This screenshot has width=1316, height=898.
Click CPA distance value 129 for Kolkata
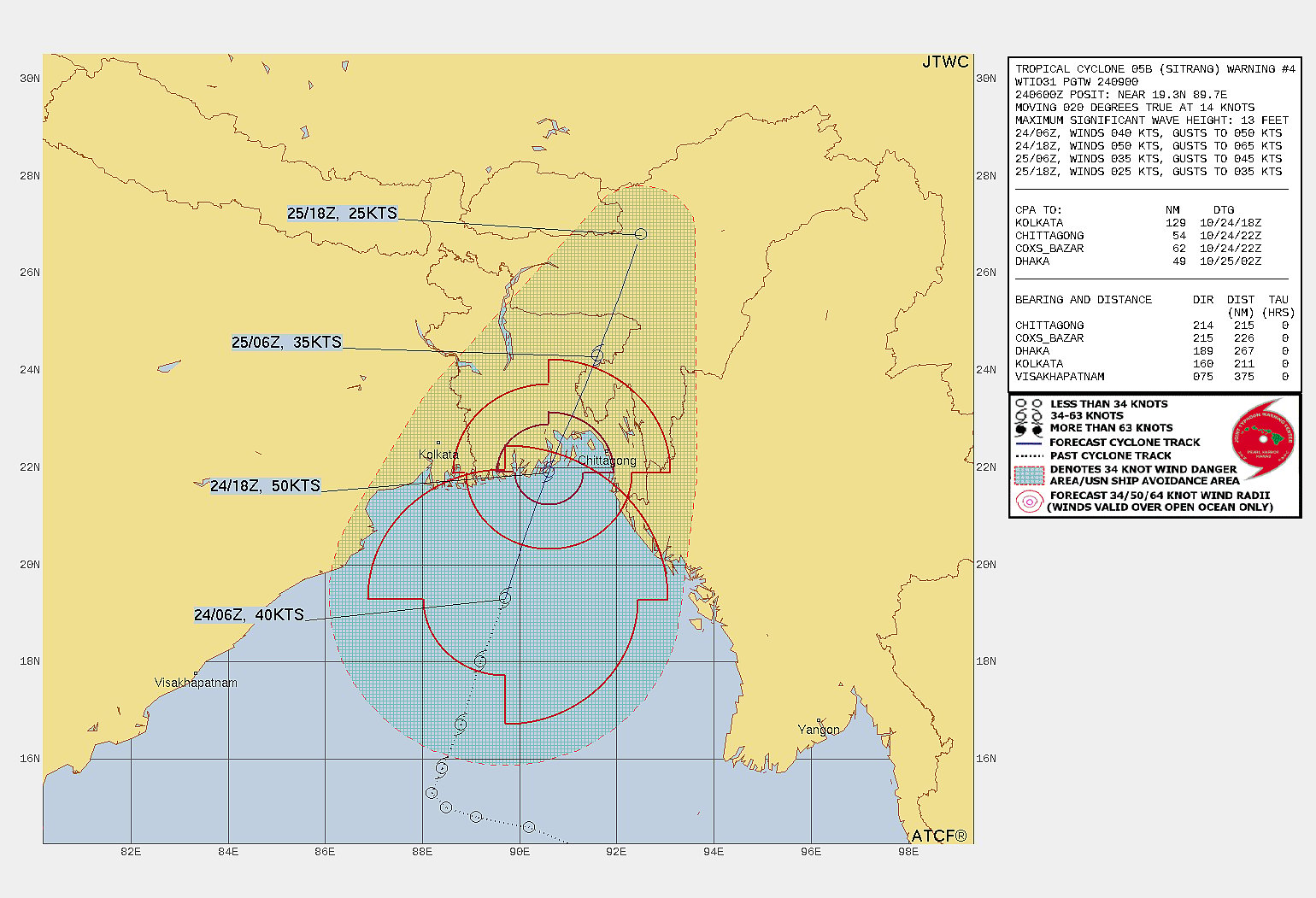coord(1176,223)
